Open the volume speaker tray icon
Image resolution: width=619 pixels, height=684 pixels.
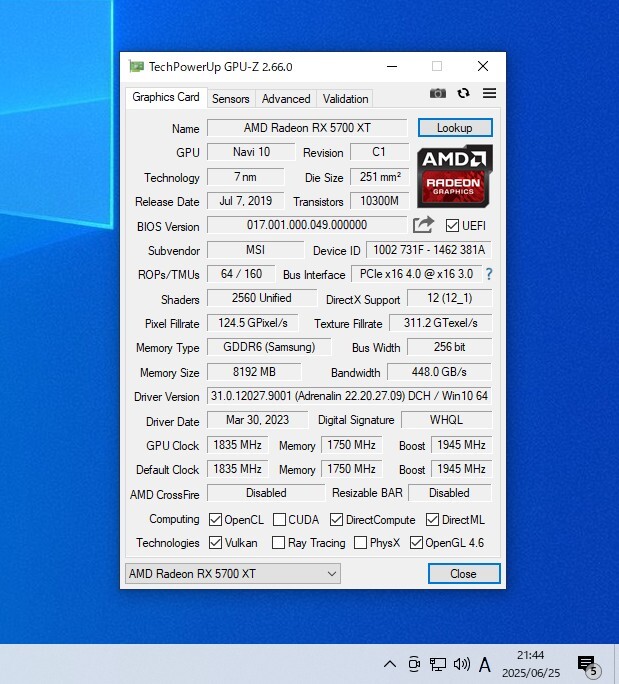(462, 664)
